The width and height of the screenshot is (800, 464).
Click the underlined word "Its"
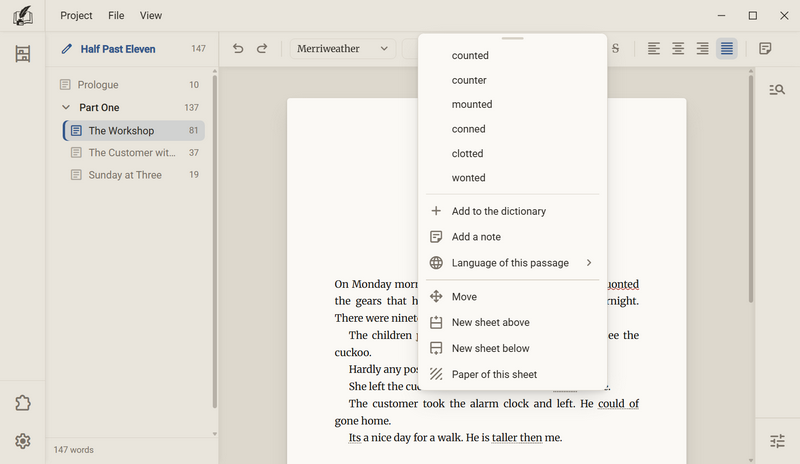(x=355, y=437)
